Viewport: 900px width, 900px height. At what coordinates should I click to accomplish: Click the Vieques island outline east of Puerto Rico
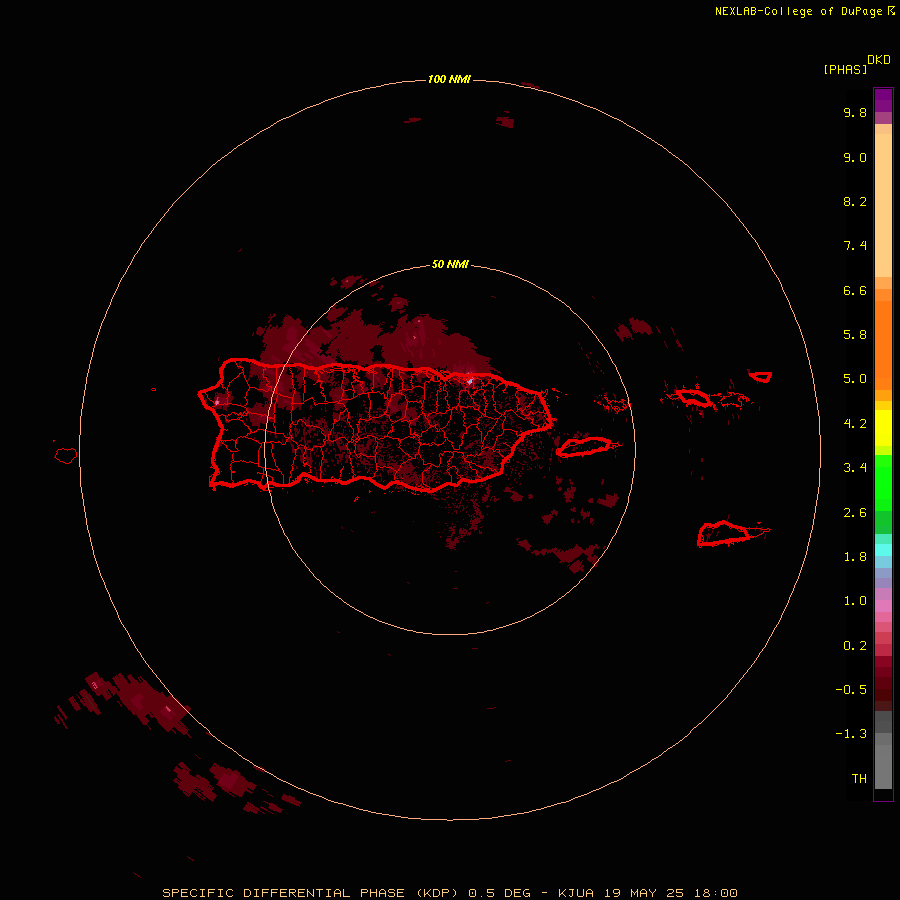(x=584, y=447)
